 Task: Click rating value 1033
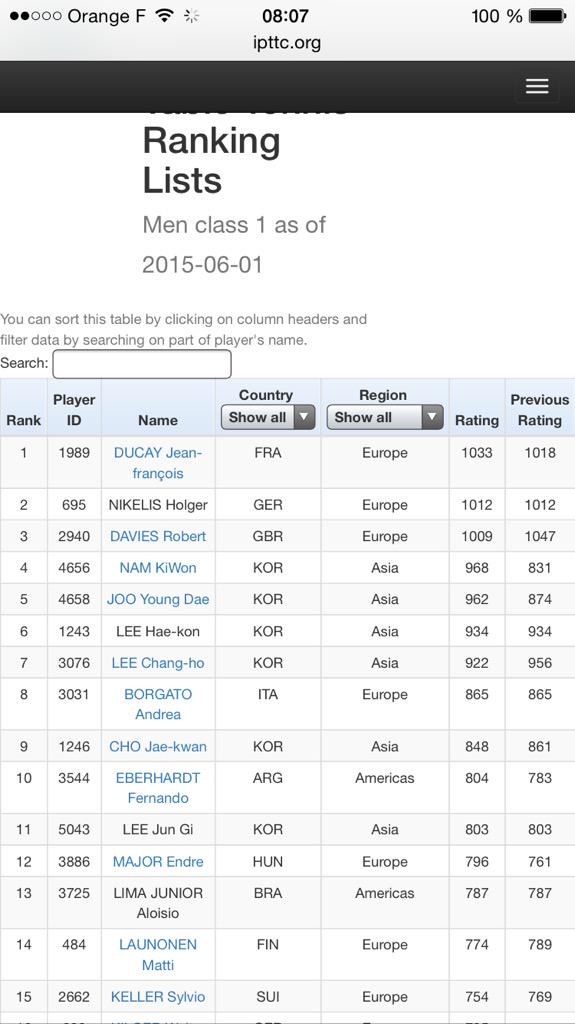477,453
